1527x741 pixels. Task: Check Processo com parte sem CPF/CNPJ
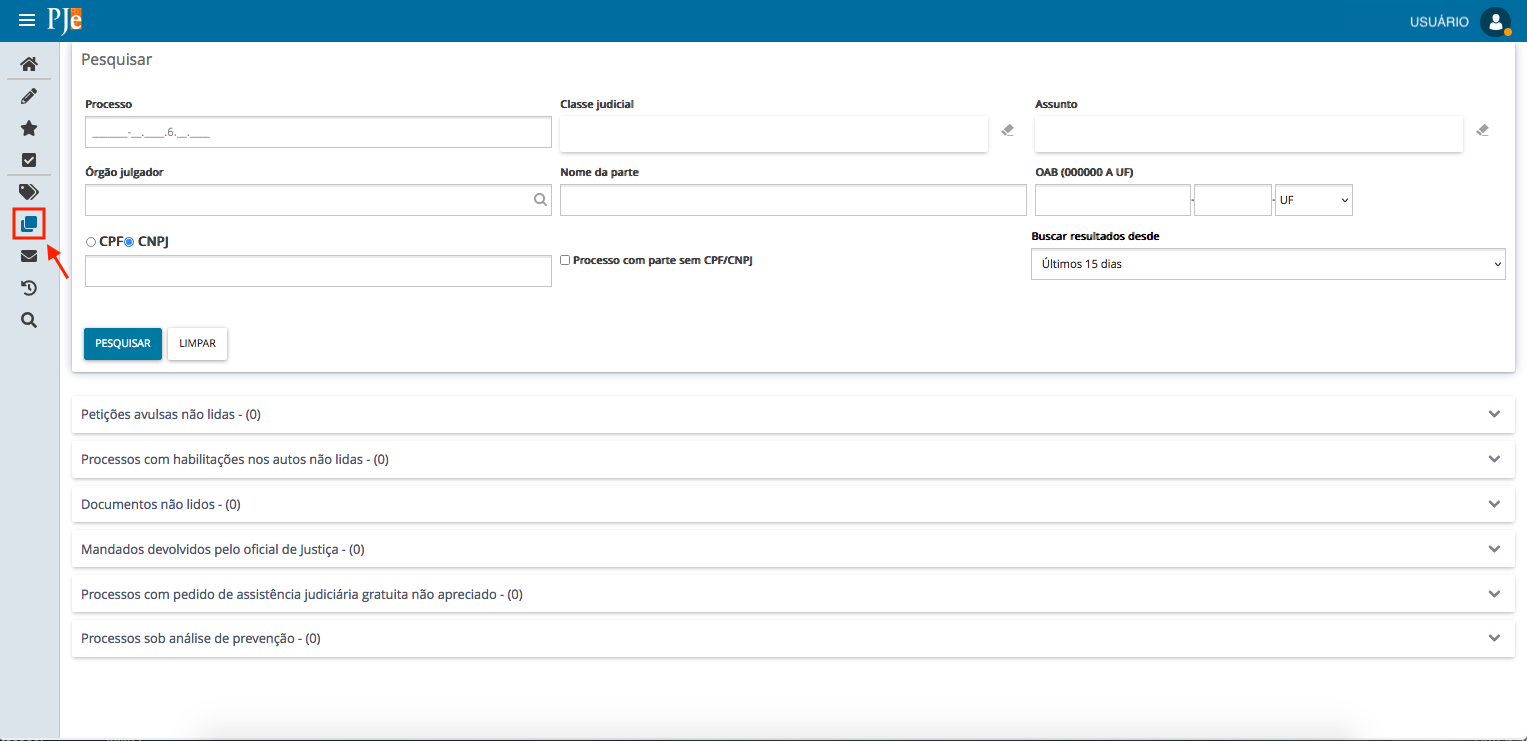(x=565, y=260)
